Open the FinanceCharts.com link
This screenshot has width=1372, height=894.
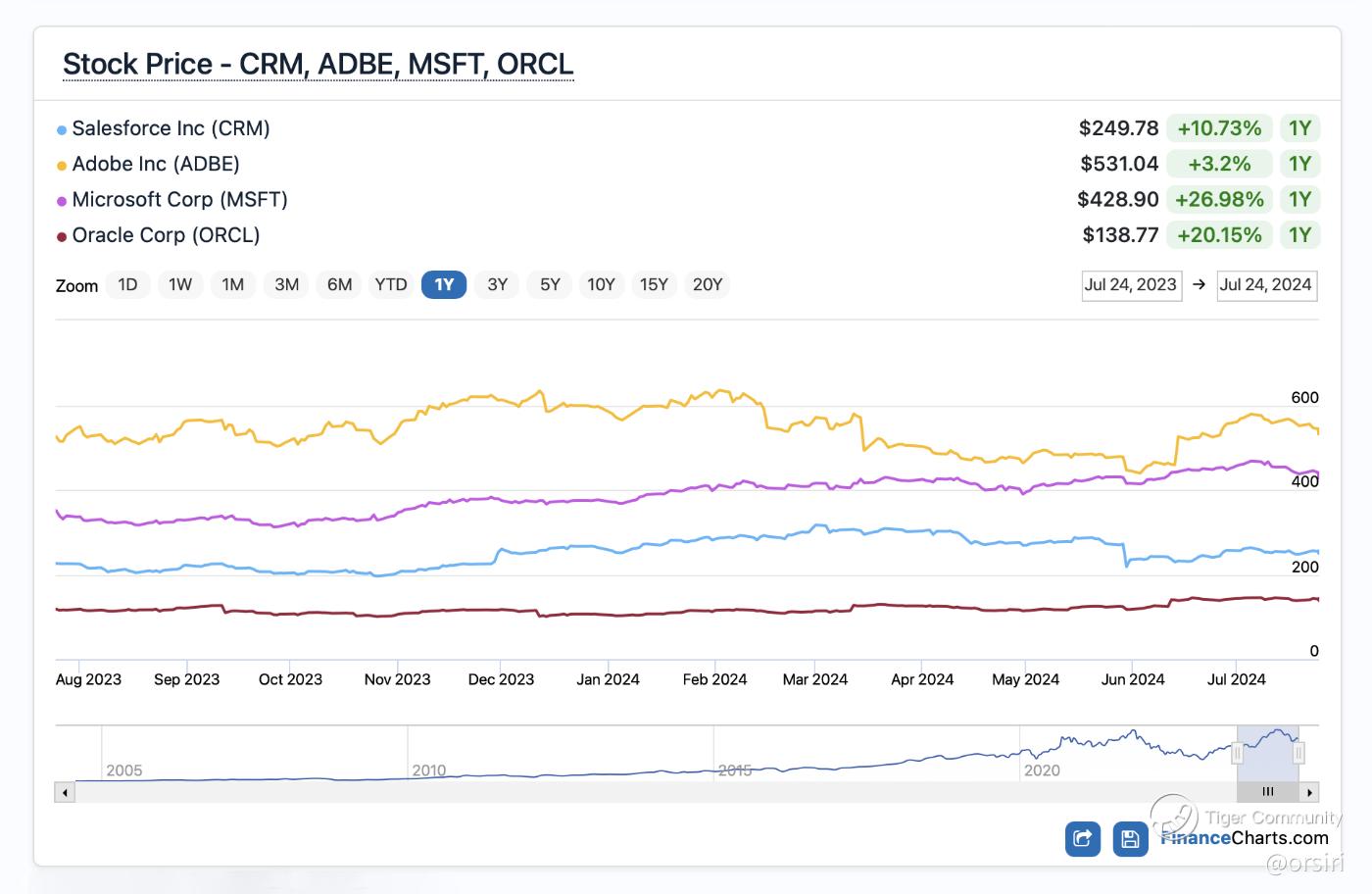[1245, 838]
